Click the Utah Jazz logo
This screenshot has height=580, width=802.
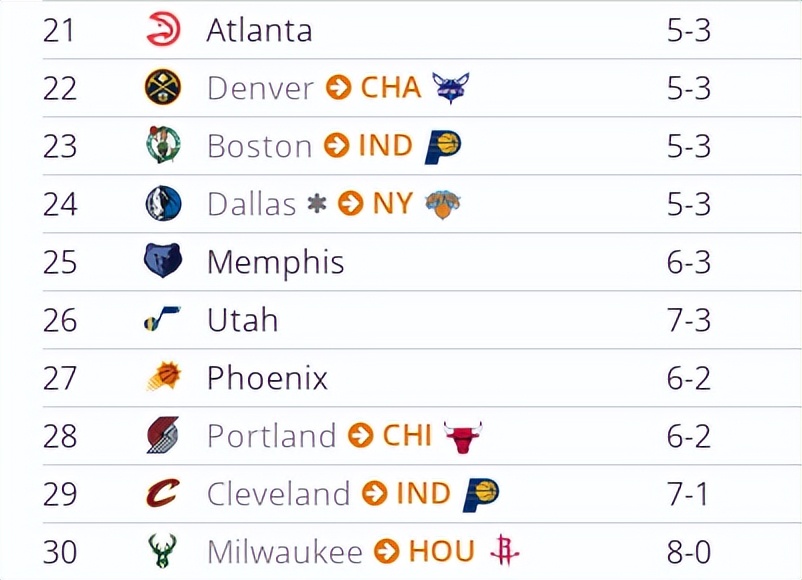click(163, 320)
